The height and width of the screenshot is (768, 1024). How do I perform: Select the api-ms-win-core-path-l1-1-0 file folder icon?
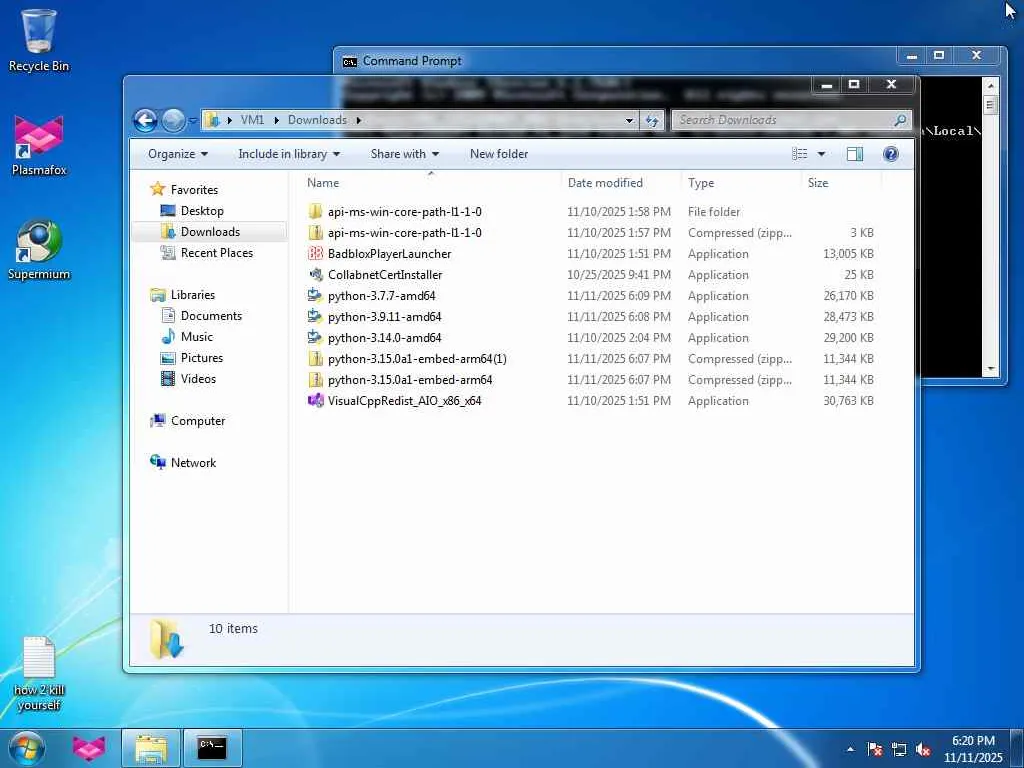click(x=315, y=212)
